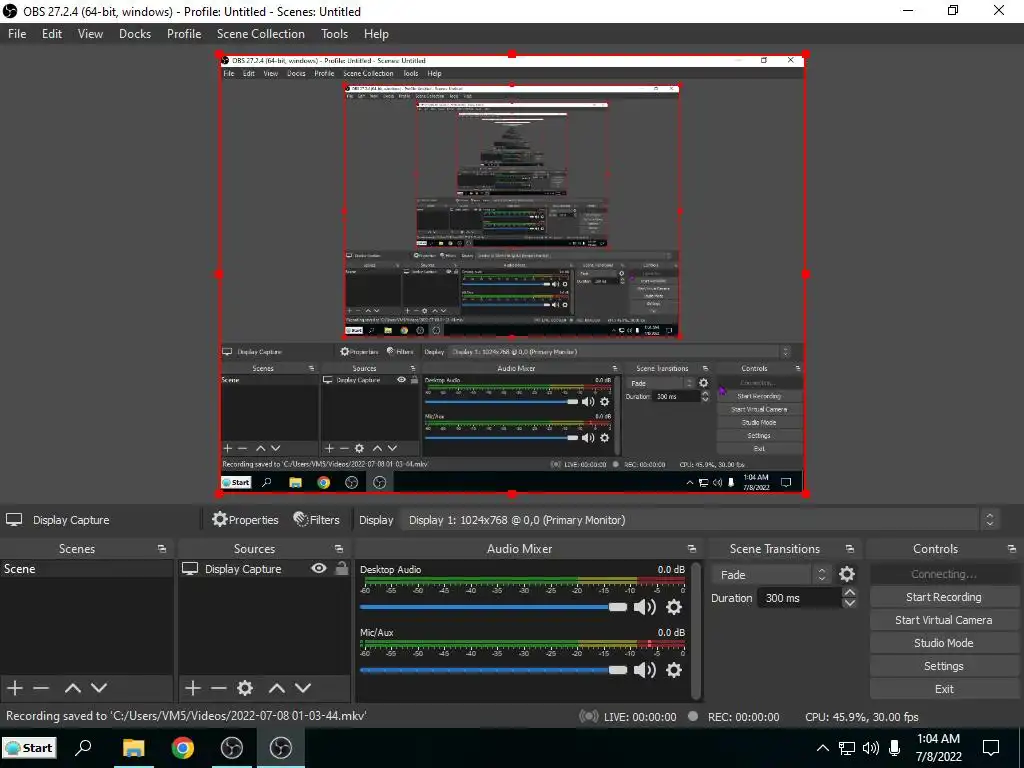The image size is (1024, 768).
Task: Click microphone icon in system tray
Action: [x=895, y=748]
